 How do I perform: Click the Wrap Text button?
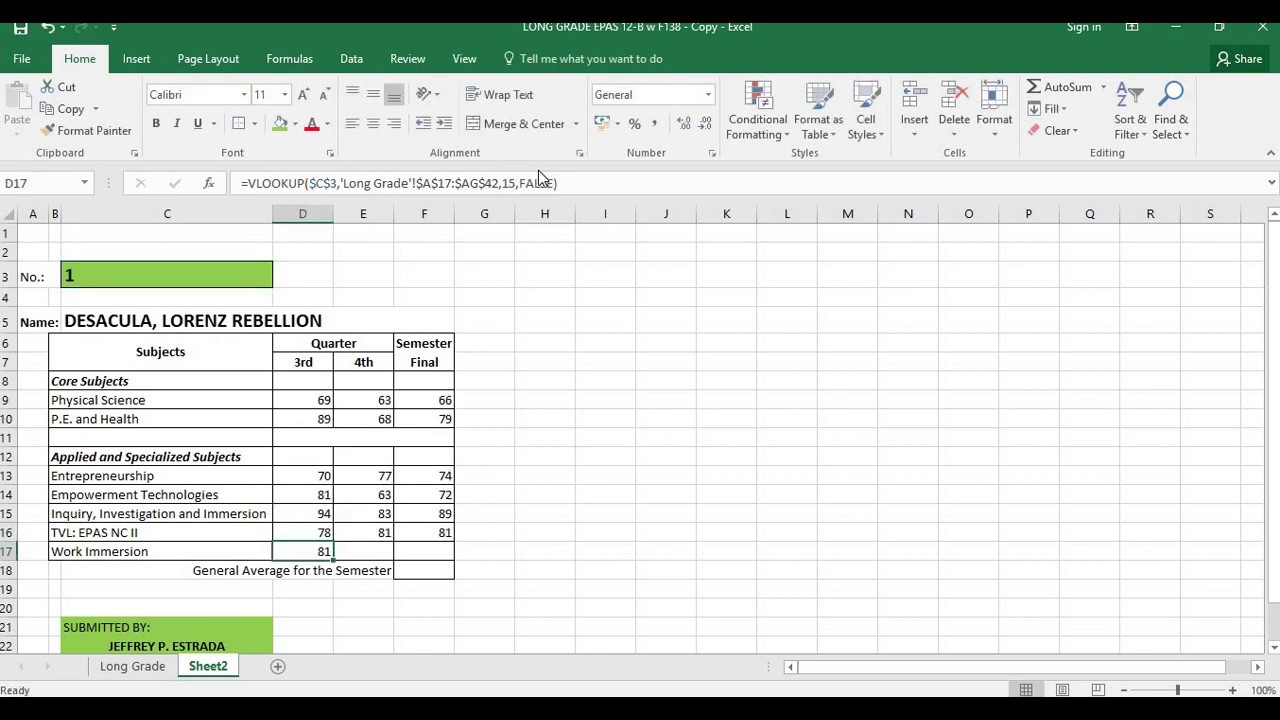pos(500,94)
